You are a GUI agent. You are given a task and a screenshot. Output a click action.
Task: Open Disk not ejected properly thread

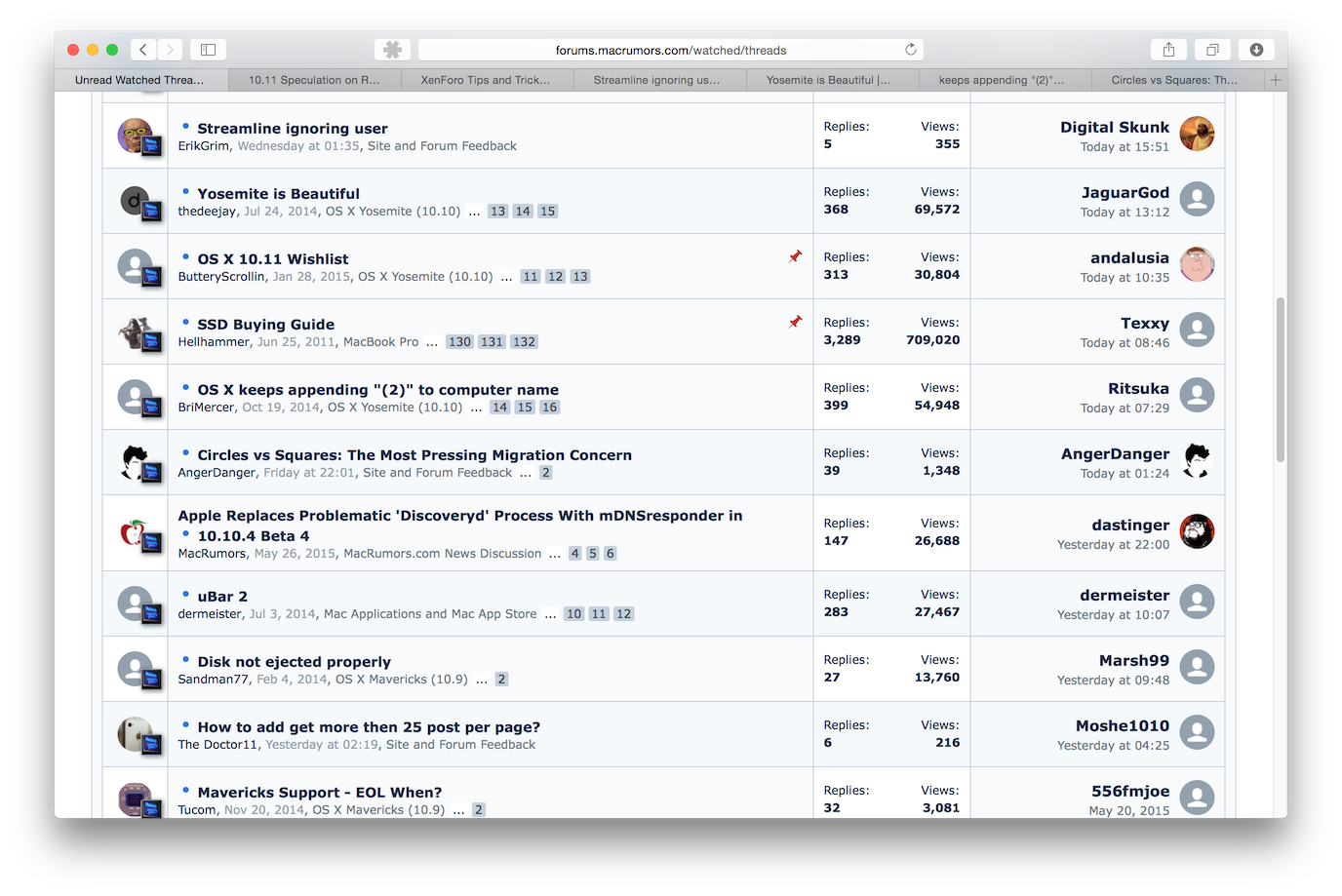tap(295, 662)
